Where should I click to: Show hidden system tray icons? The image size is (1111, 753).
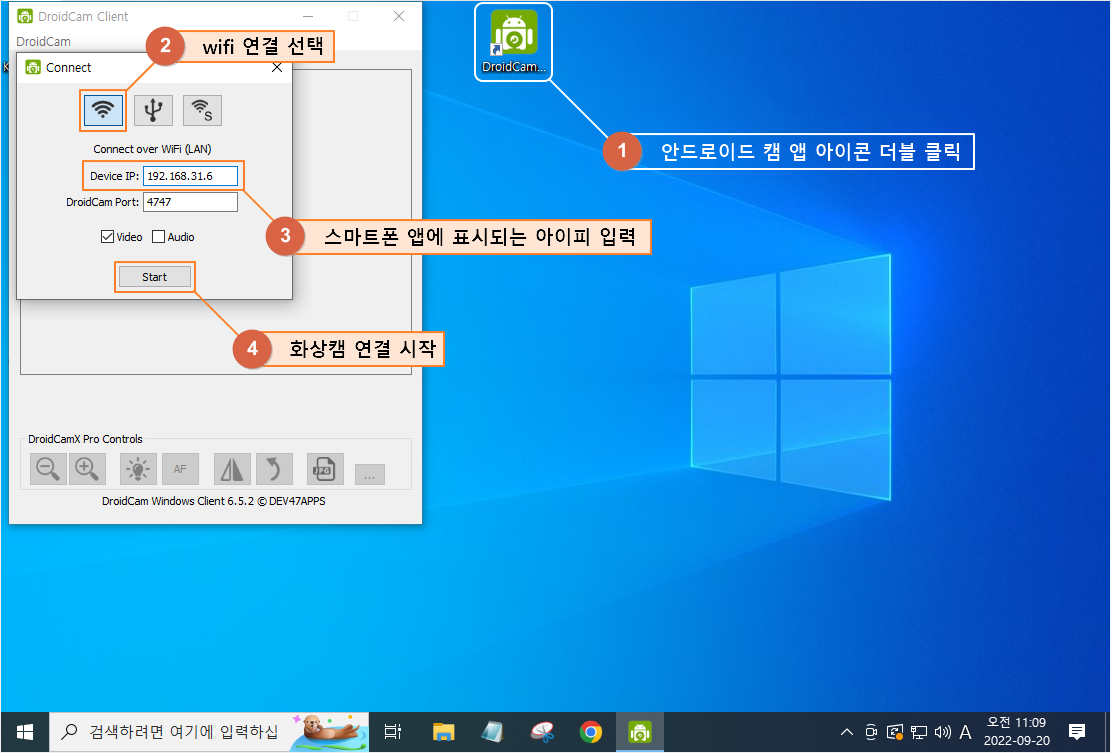[x=847, y=732]
